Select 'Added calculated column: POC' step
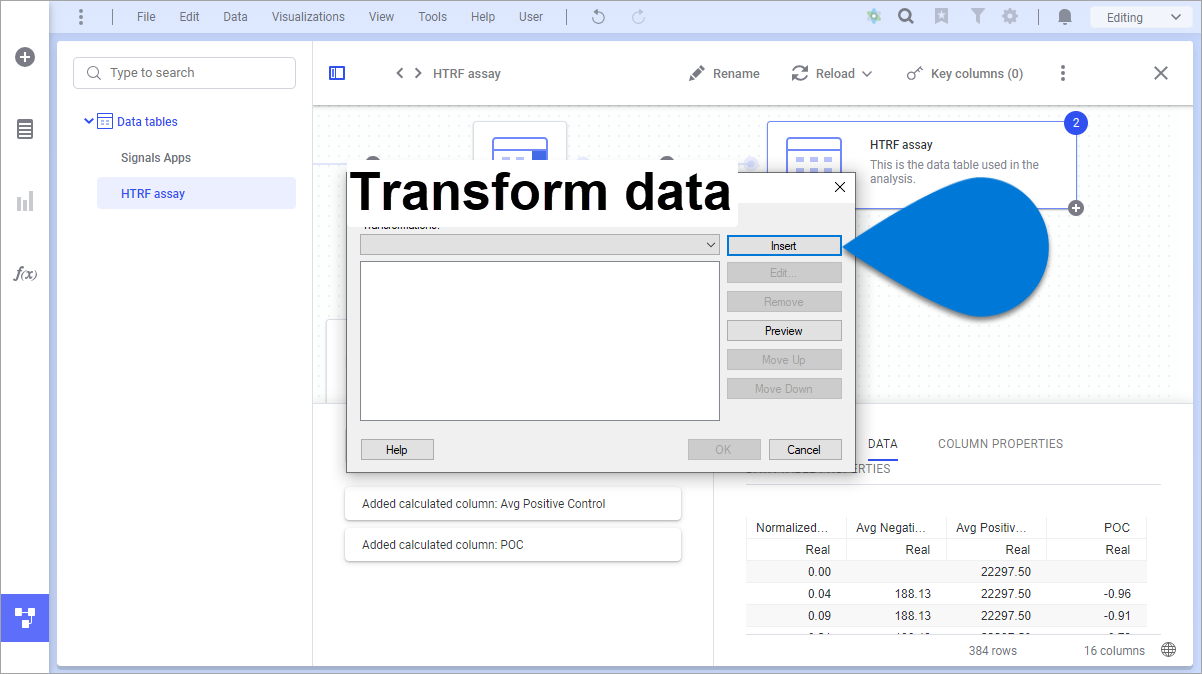Image resolution: width=1202 pixels, height=674 pixels. [x=513, y=545]
